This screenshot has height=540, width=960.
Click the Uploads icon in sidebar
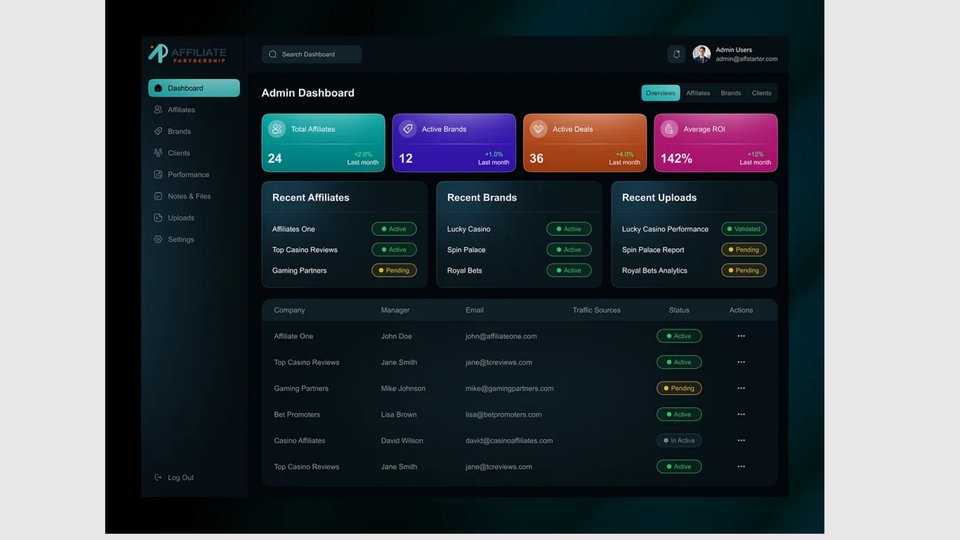coord(158,218)
